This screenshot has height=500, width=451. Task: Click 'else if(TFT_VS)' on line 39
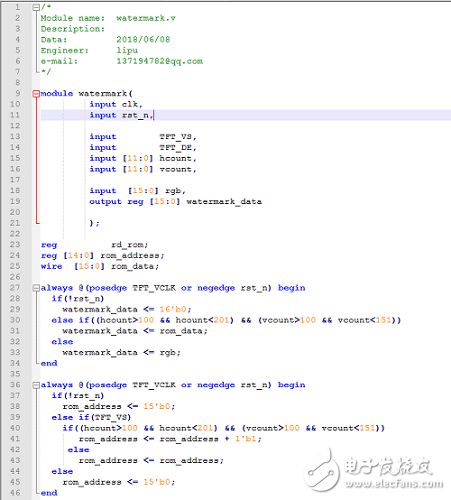pos(91,417)
